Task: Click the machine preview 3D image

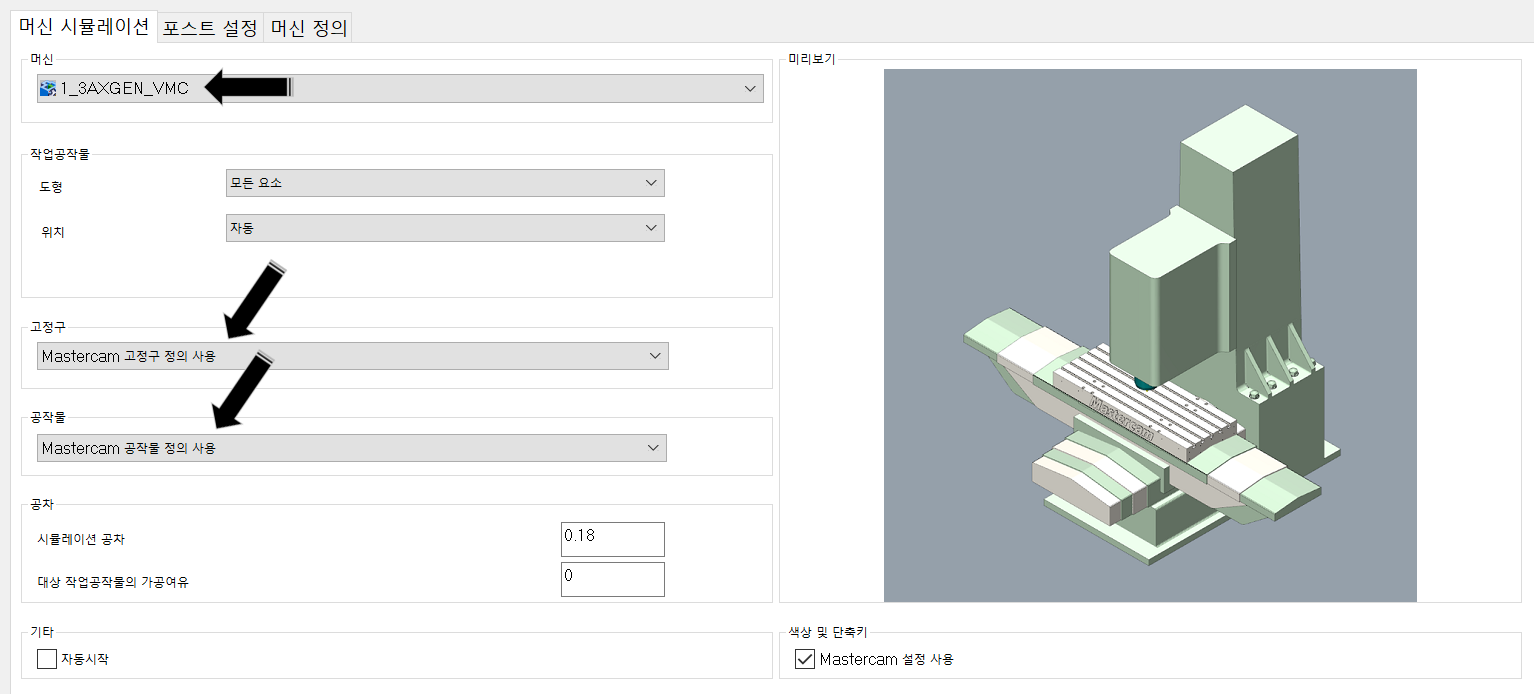Action: tap(1150, 335)
